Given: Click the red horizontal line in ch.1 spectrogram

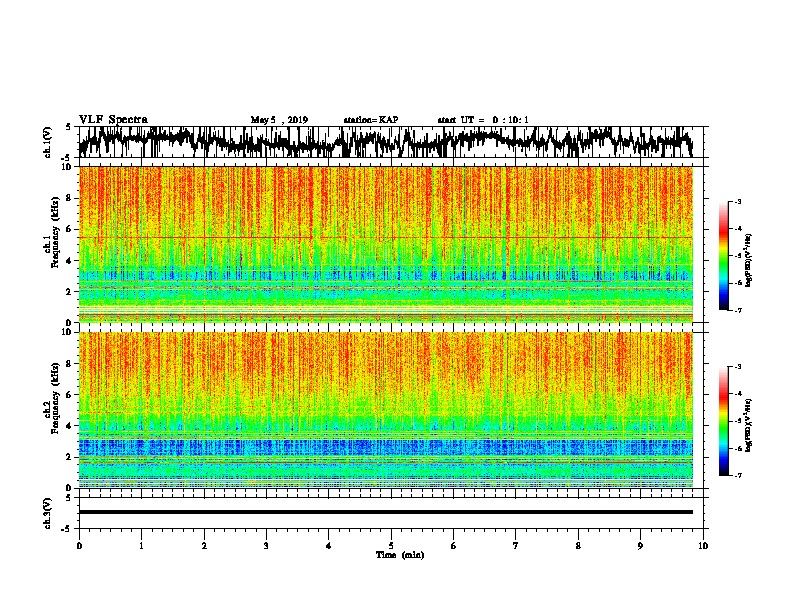Looking at the screenshot, I should (386, 237).
